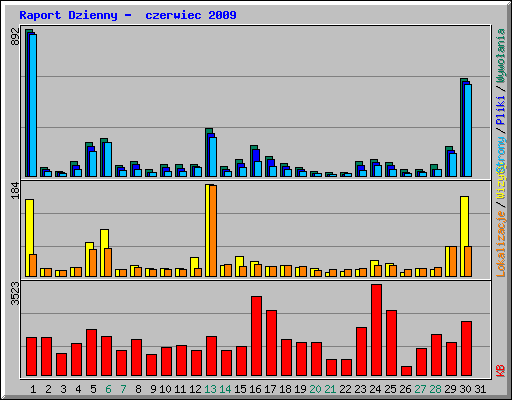Select the cyan Strony bar for day 30
This screenshot has width=512, height=400.
(x=468, y=130)
